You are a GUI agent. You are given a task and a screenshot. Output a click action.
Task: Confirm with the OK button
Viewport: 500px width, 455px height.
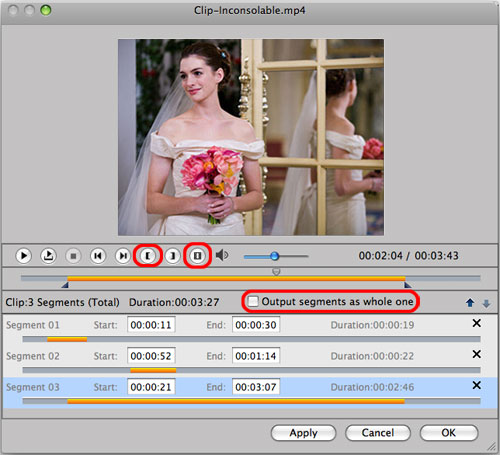(x=449, y=433)
